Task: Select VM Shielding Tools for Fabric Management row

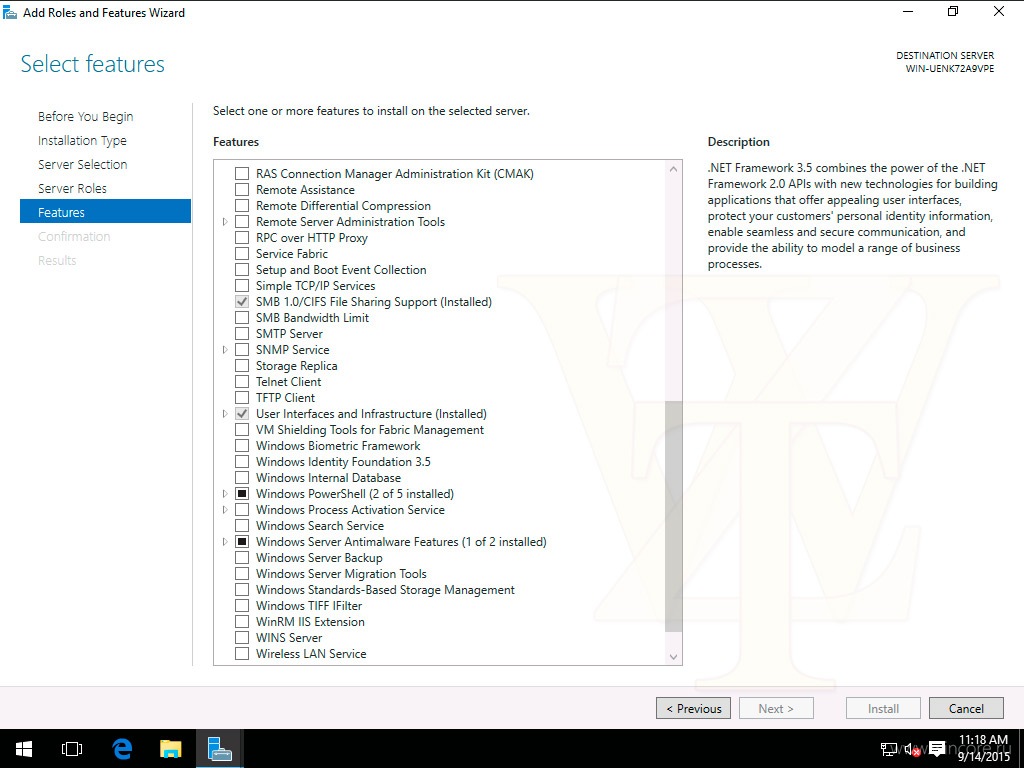Action: tap(370, 430)
